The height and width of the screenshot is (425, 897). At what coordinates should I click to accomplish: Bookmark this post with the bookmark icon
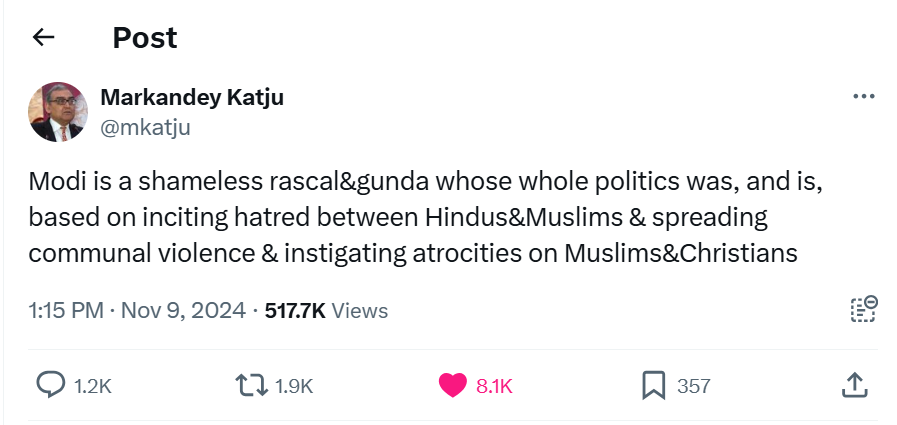[x=654, y=385]
